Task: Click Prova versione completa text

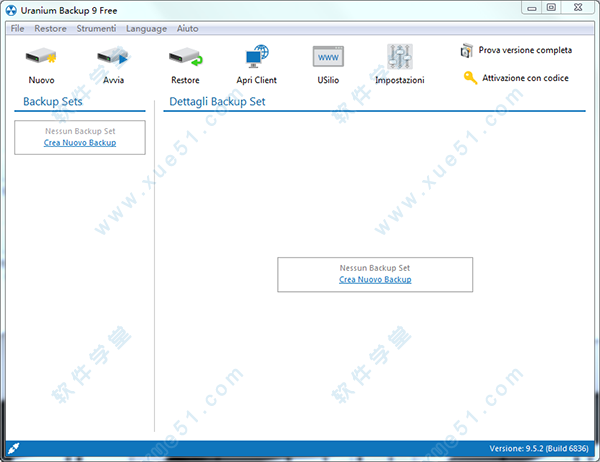Action: point(525,50)
